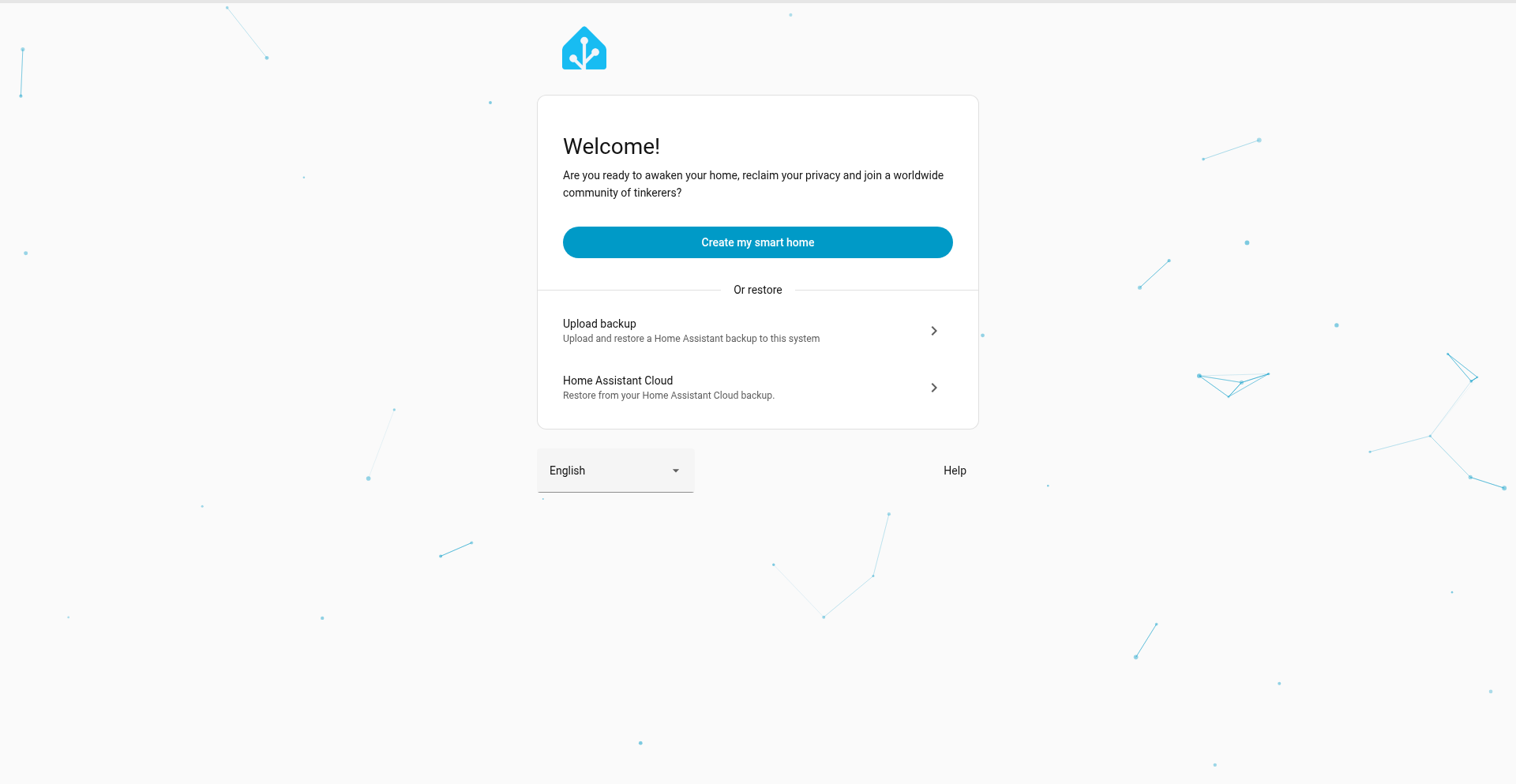Click the 'Upload backup' title text
This screenshot has width=1516, height=784.
[x=599, y=324]
